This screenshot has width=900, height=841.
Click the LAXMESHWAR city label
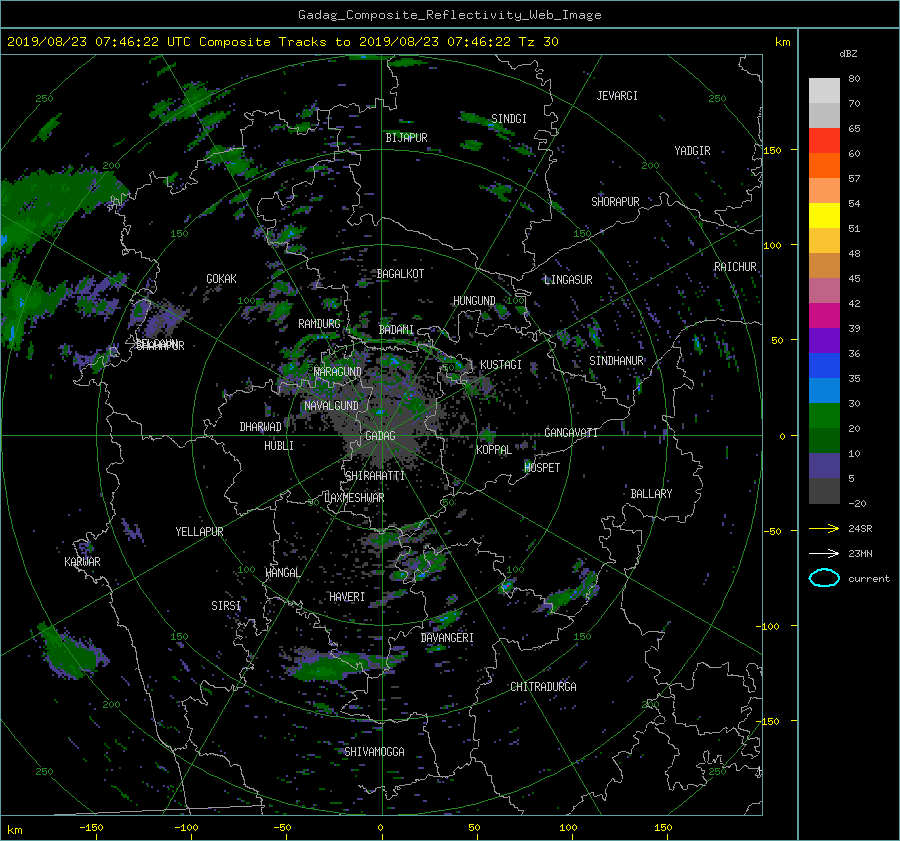tap(354, 498)
